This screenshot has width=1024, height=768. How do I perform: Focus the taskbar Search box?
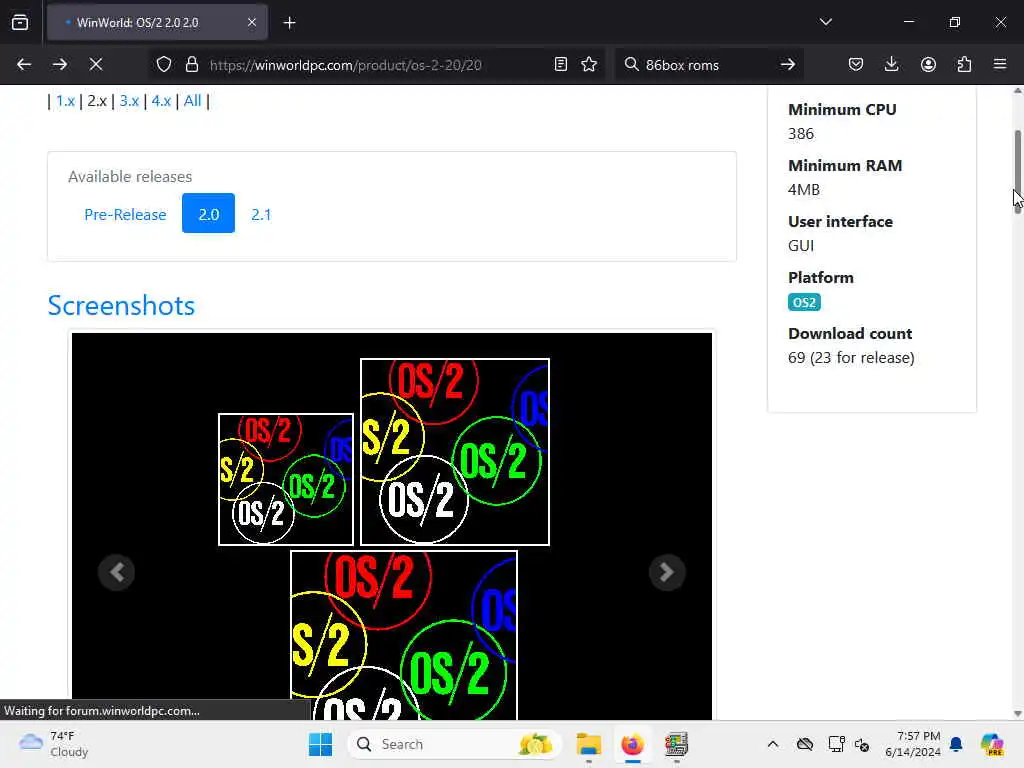(455, 744)
